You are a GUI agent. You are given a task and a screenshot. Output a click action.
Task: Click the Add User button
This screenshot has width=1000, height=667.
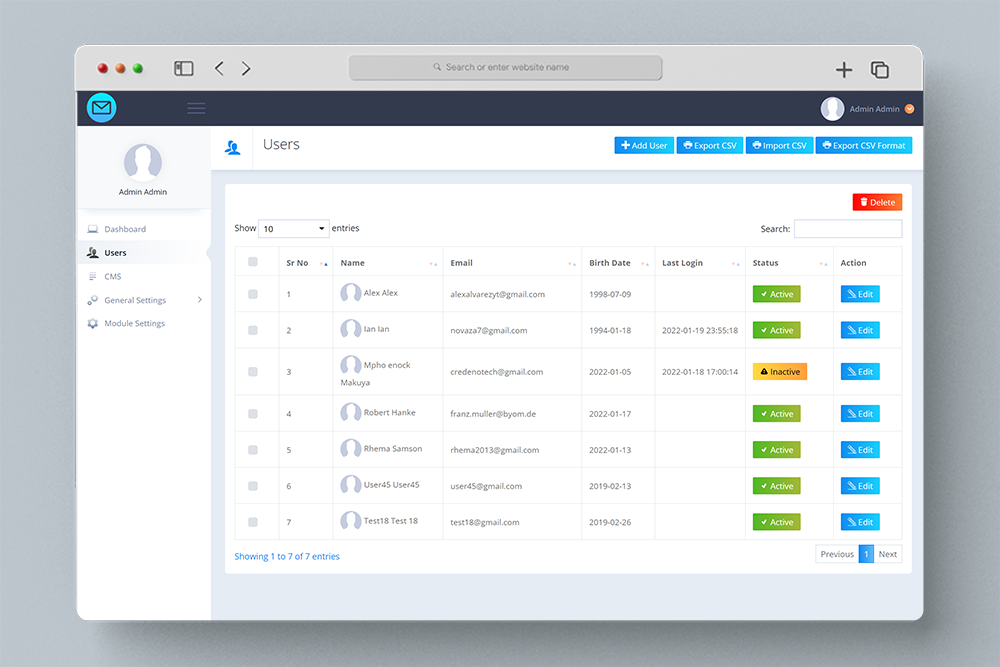(644, 145)
